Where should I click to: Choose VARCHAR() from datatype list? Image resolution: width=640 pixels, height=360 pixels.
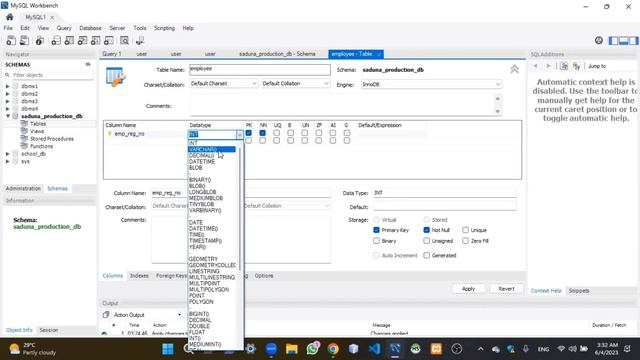[x=212, y=149]
